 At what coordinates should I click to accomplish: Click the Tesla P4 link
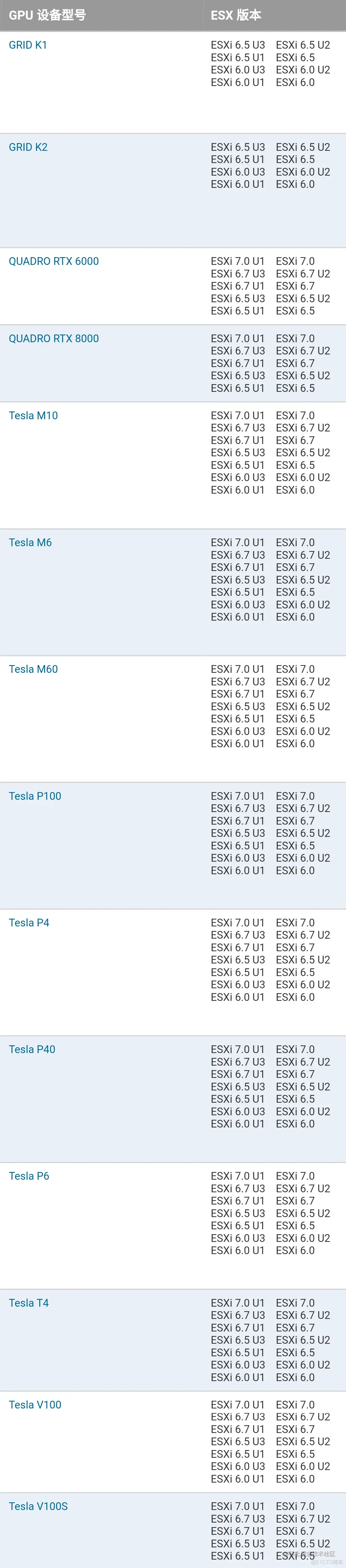(29, 923)
